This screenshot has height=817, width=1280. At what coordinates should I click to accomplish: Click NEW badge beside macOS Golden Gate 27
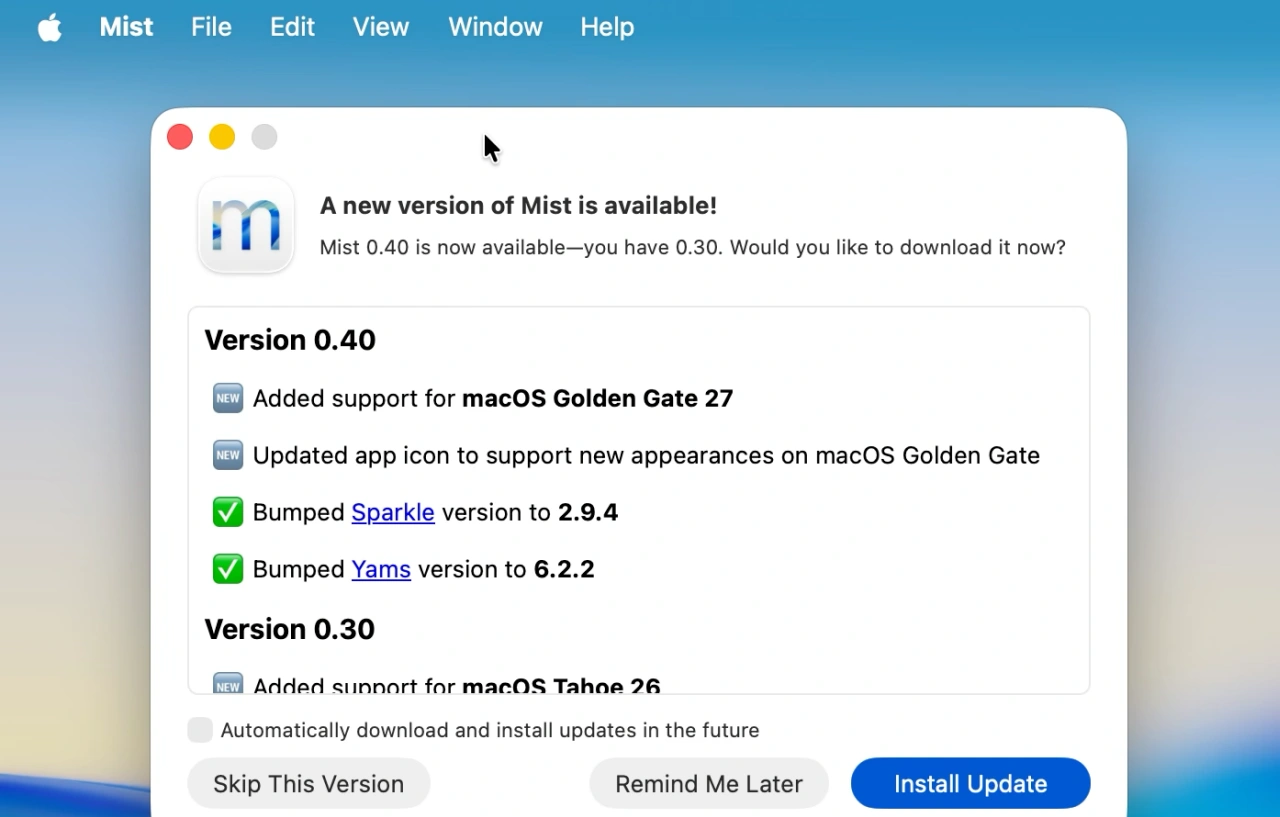point(228,398)
